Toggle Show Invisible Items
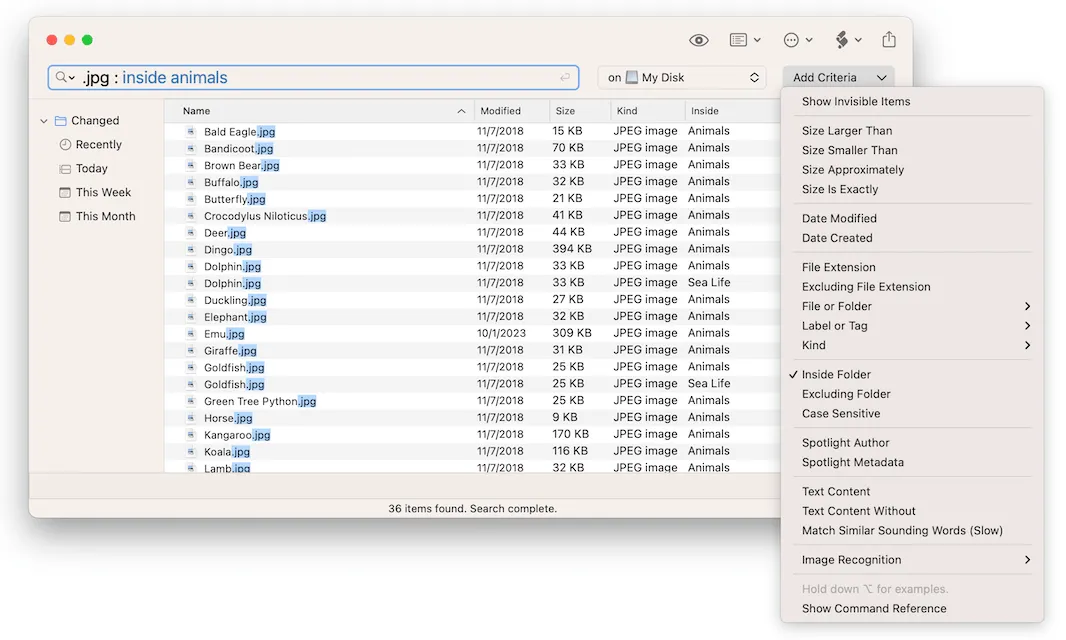The height and width of the screenshot is (640, 1066). coord(855,101)
